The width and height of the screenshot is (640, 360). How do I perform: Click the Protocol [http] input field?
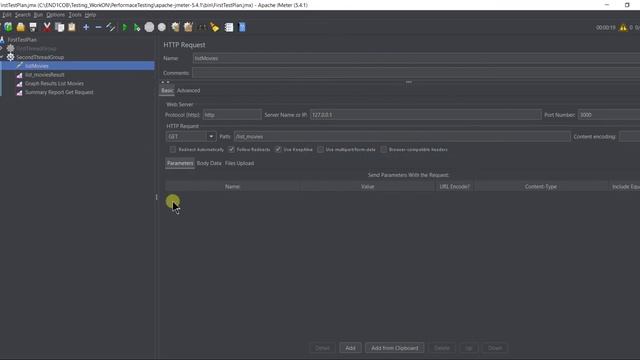click(x=232, y=115)
